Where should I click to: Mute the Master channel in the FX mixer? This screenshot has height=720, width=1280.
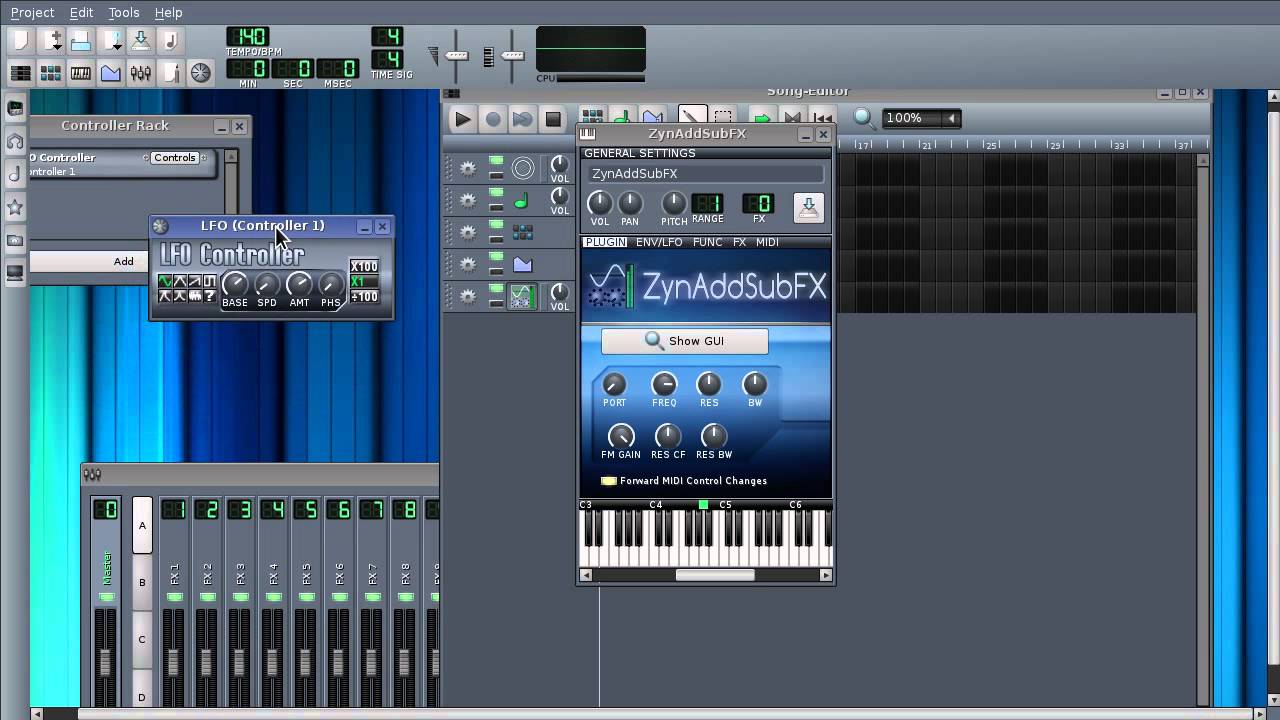coord(106,598)
